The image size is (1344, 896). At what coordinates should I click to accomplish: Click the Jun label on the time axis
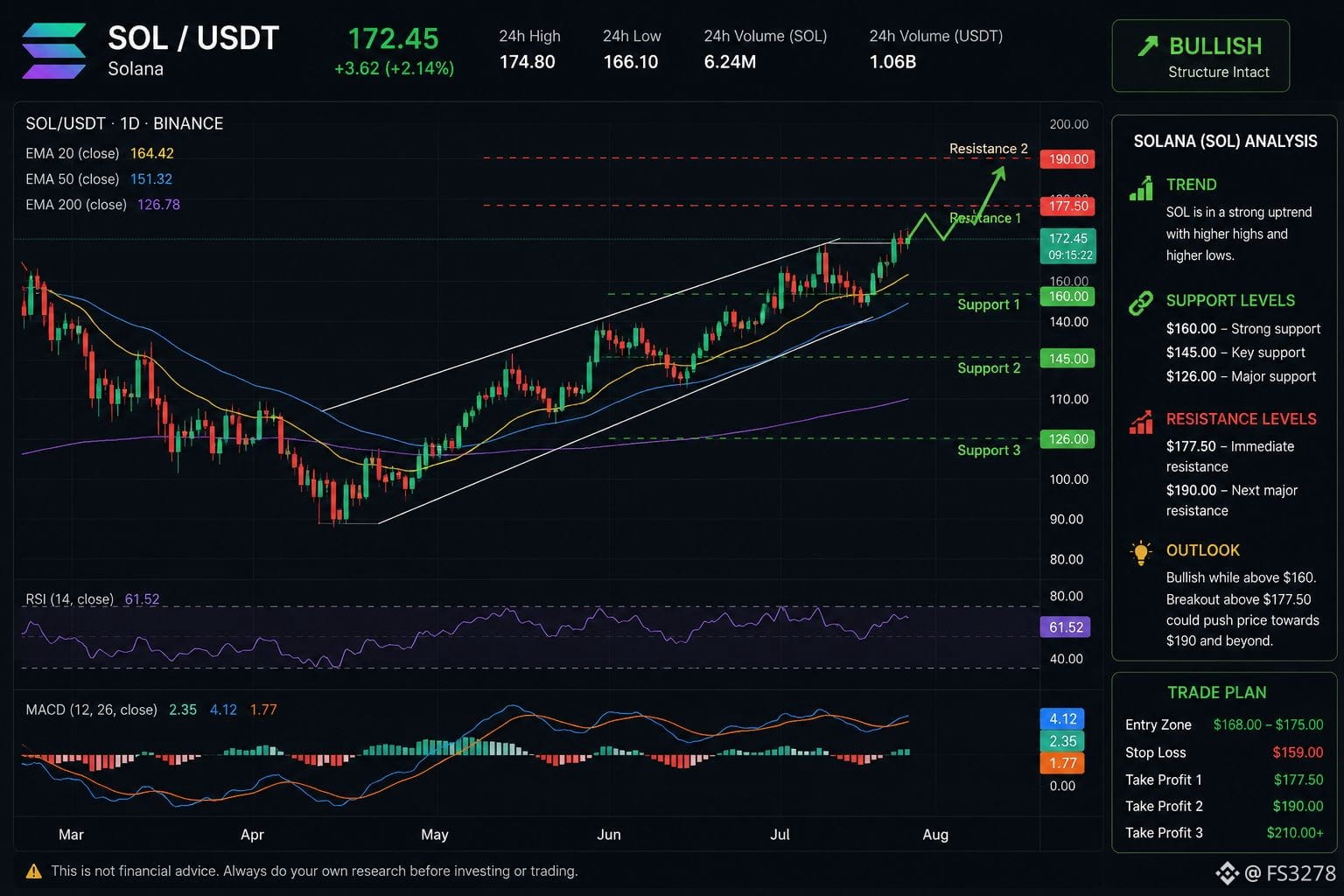[x=609, y=835]
